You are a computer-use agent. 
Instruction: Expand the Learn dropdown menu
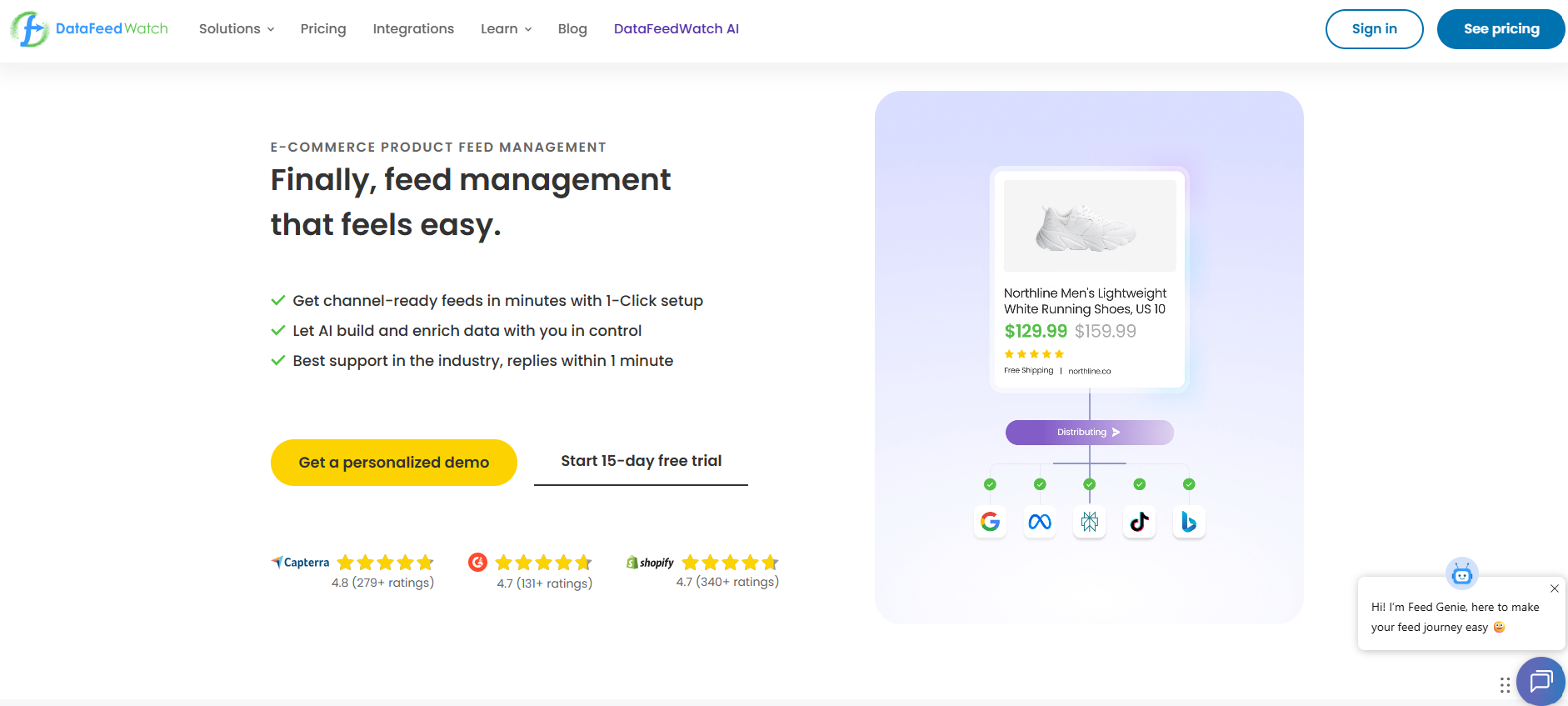pyautogui.click(x=506, y=29)
